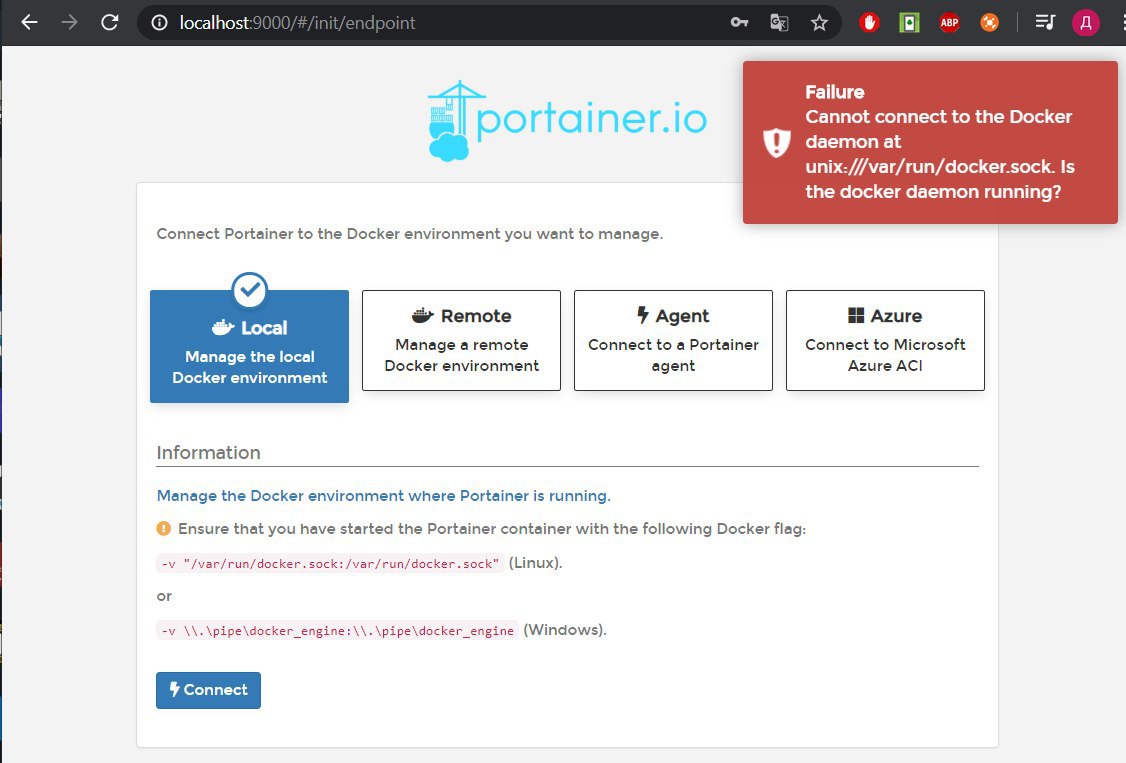Click the Information section heading
The height and width of the screenshot is (763, 1126).
click(208, 453)
